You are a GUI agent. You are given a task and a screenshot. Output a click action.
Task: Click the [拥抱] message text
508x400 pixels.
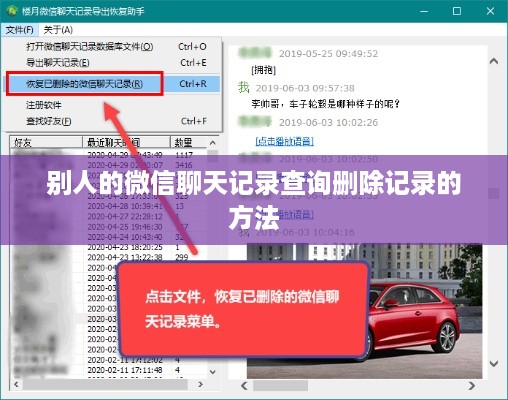coord(263,70)
